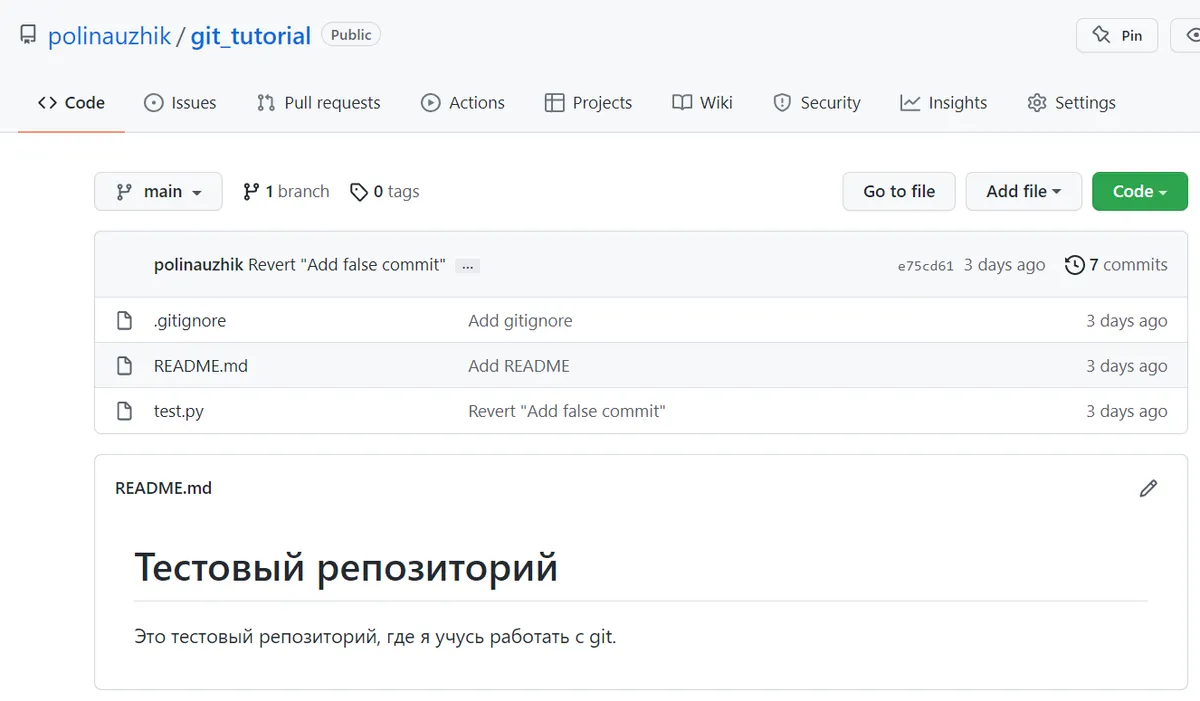Image resolution: width=1200 pixels, height=701 pixels.
Task: Open the .gitignore file
Action: (x=190, y=321)
